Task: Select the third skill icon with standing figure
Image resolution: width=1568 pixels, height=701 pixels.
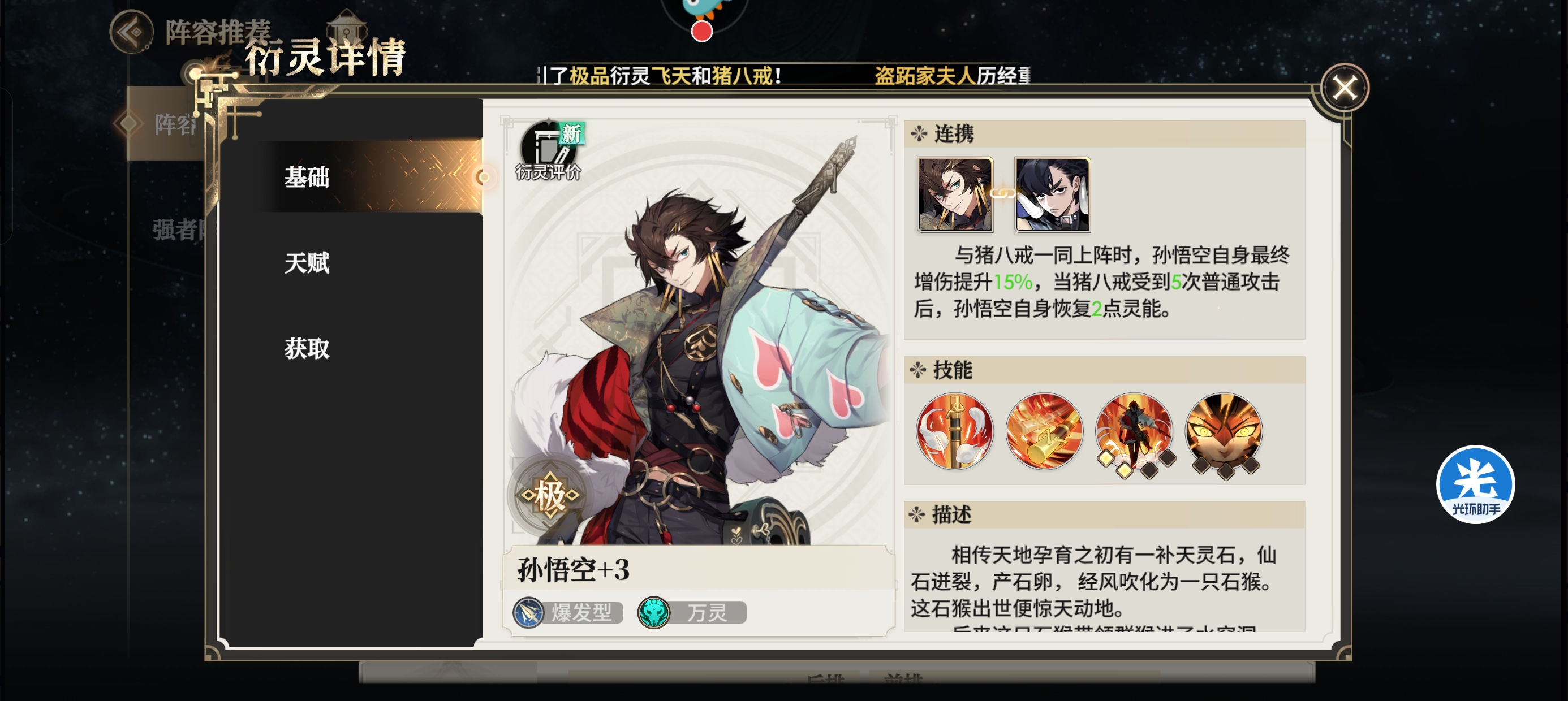Action: coord(1134,432)
